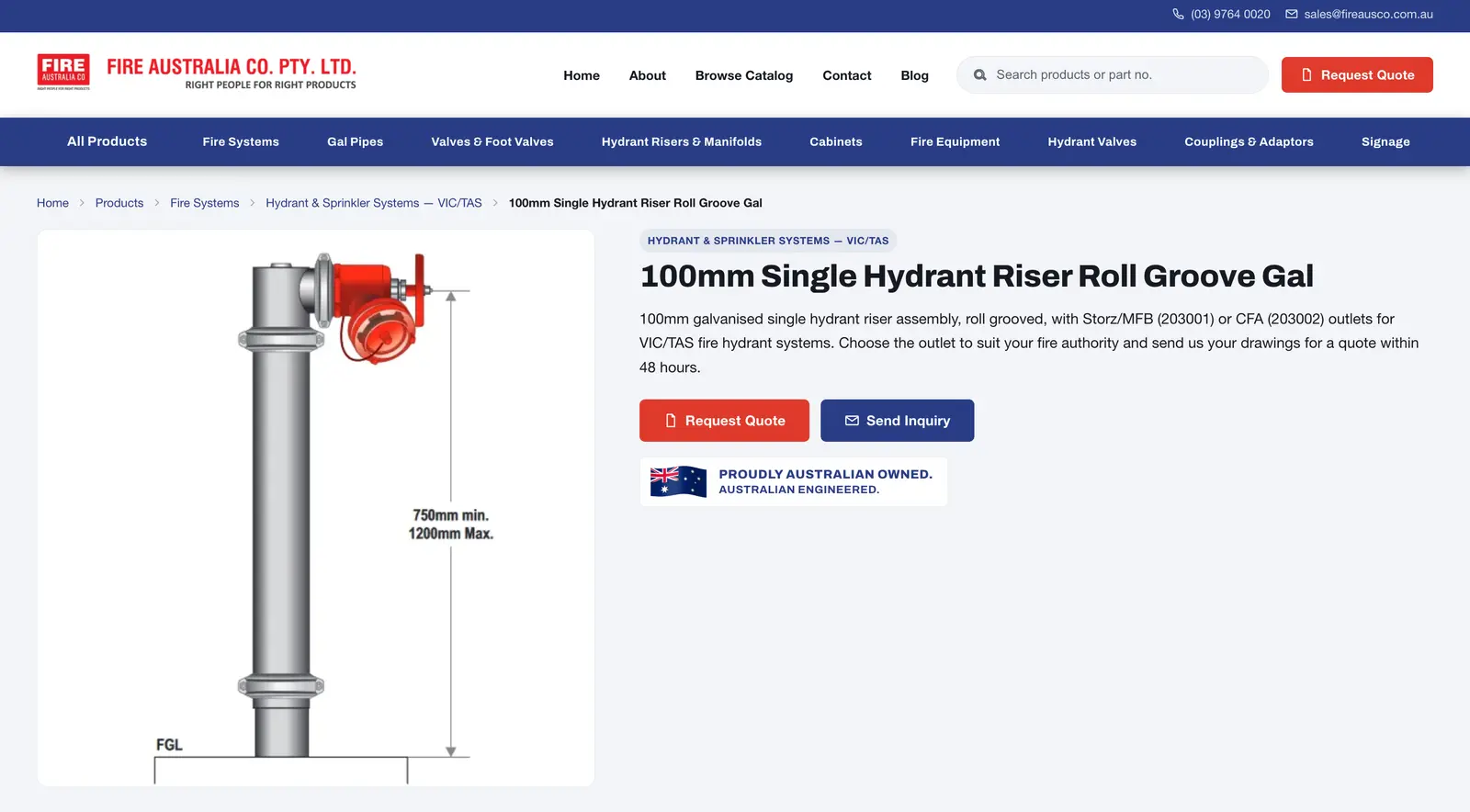1470x812 pixels.
Task: Click the Australian flag badge icon
Action: 678,481
